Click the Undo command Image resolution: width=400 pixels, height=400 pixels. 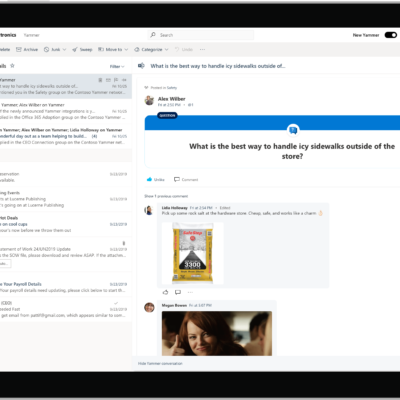[x=184, y=49]
